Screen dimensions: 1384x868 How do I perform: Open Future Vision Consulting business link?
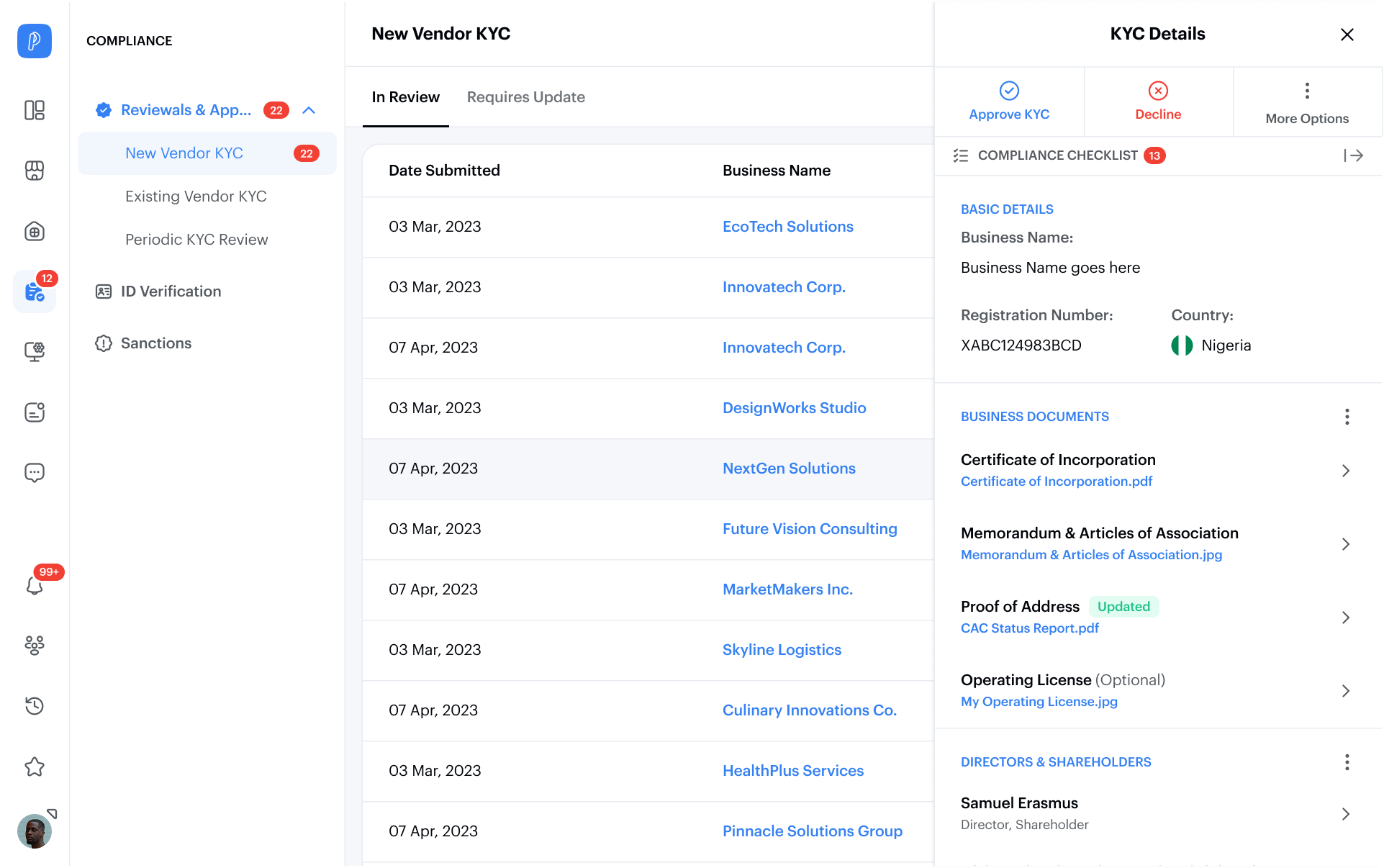[810, 529]
